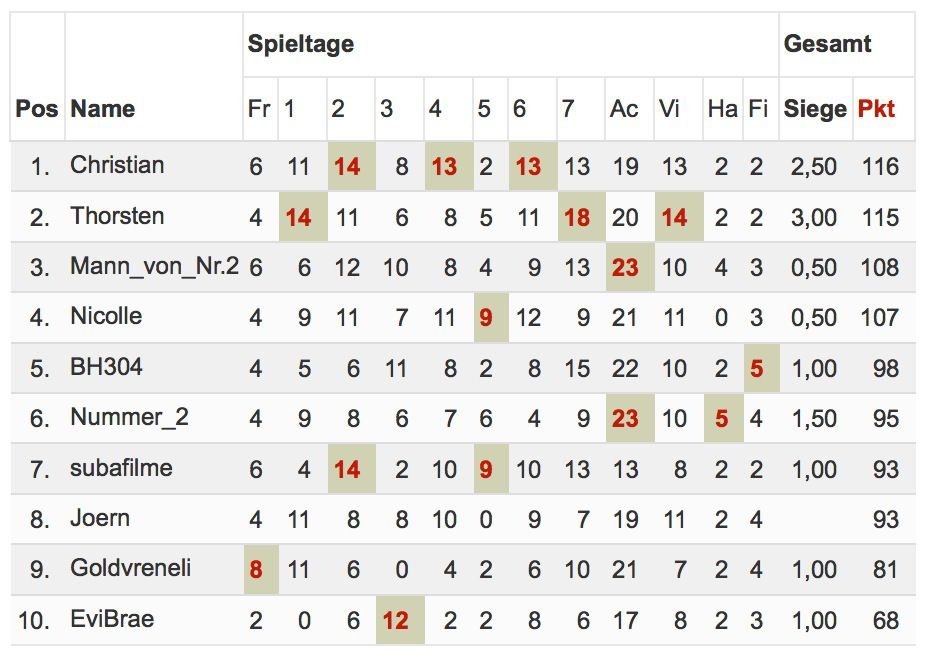This screenshot has height=656, width=926.
Task: Select player Nicolle in the table
Action: pos(106,316)
